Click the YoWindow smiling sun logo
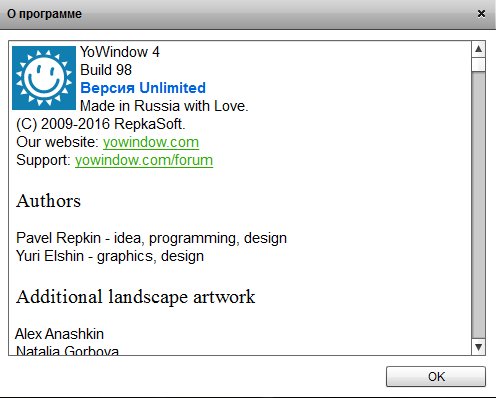This screenshot has width=496, height=398. pyautogui.click(x=44, y=78)
